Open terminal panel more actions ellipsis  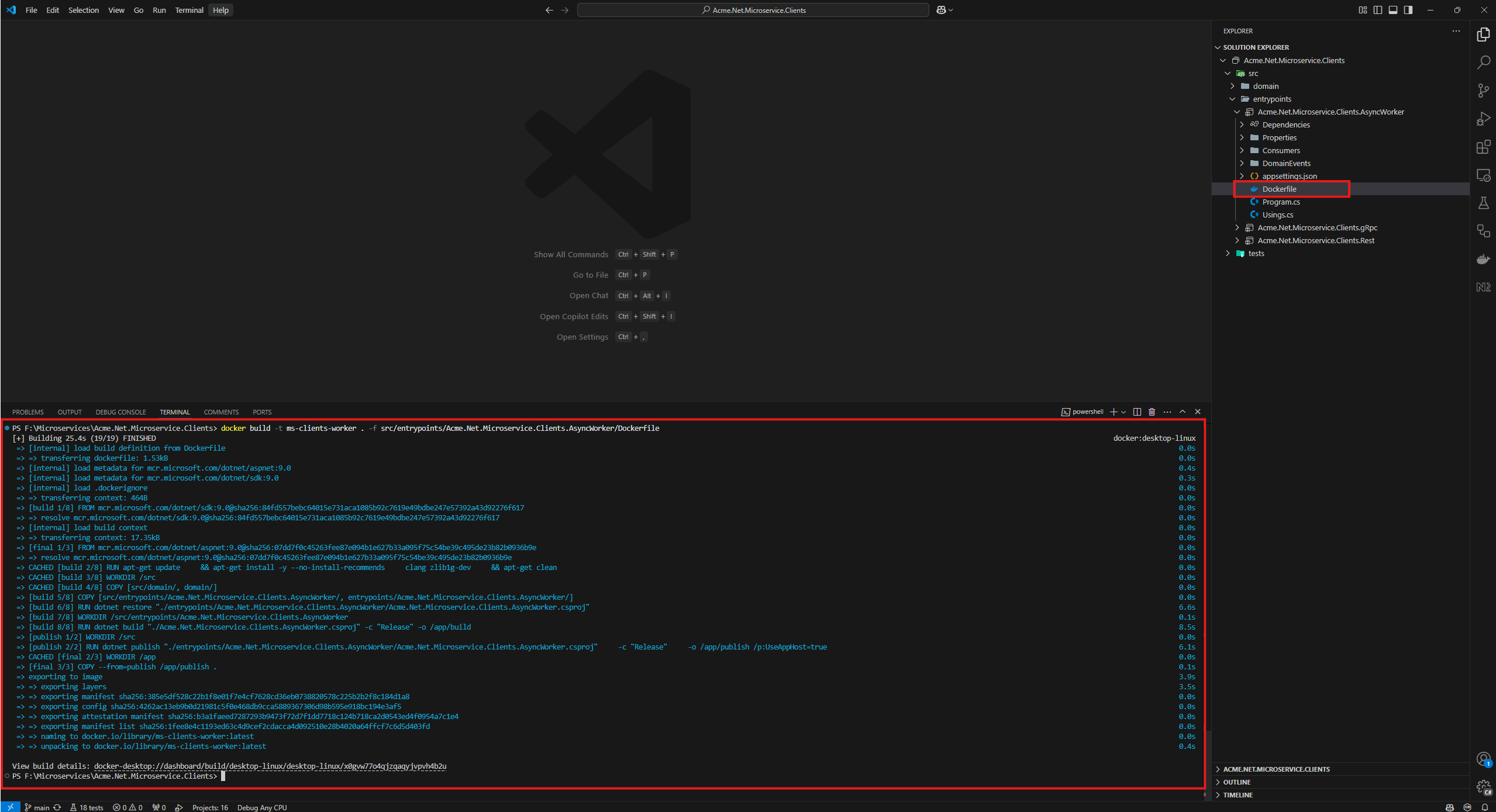(1167, 412)
